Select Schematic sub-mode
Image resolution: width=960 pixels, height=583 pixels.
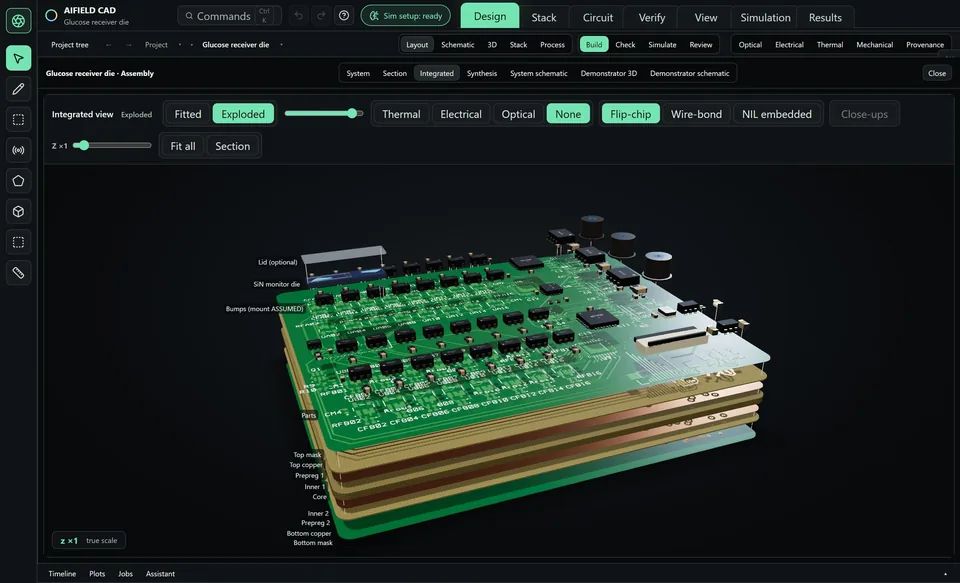[457, 45]
